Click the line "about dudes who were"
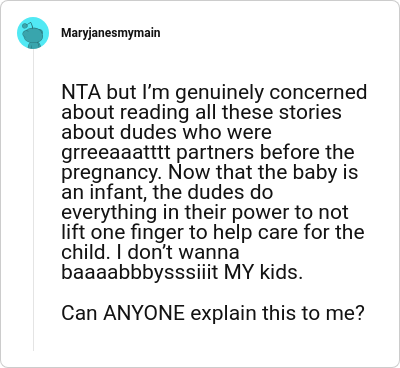The image size is (400, 368). 166,133
